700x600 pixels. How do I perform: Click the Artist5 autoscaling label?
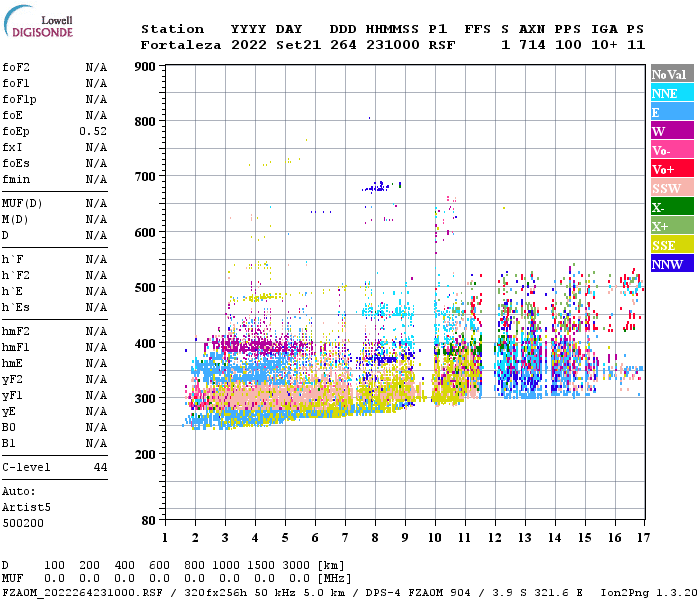coord(26,508)
